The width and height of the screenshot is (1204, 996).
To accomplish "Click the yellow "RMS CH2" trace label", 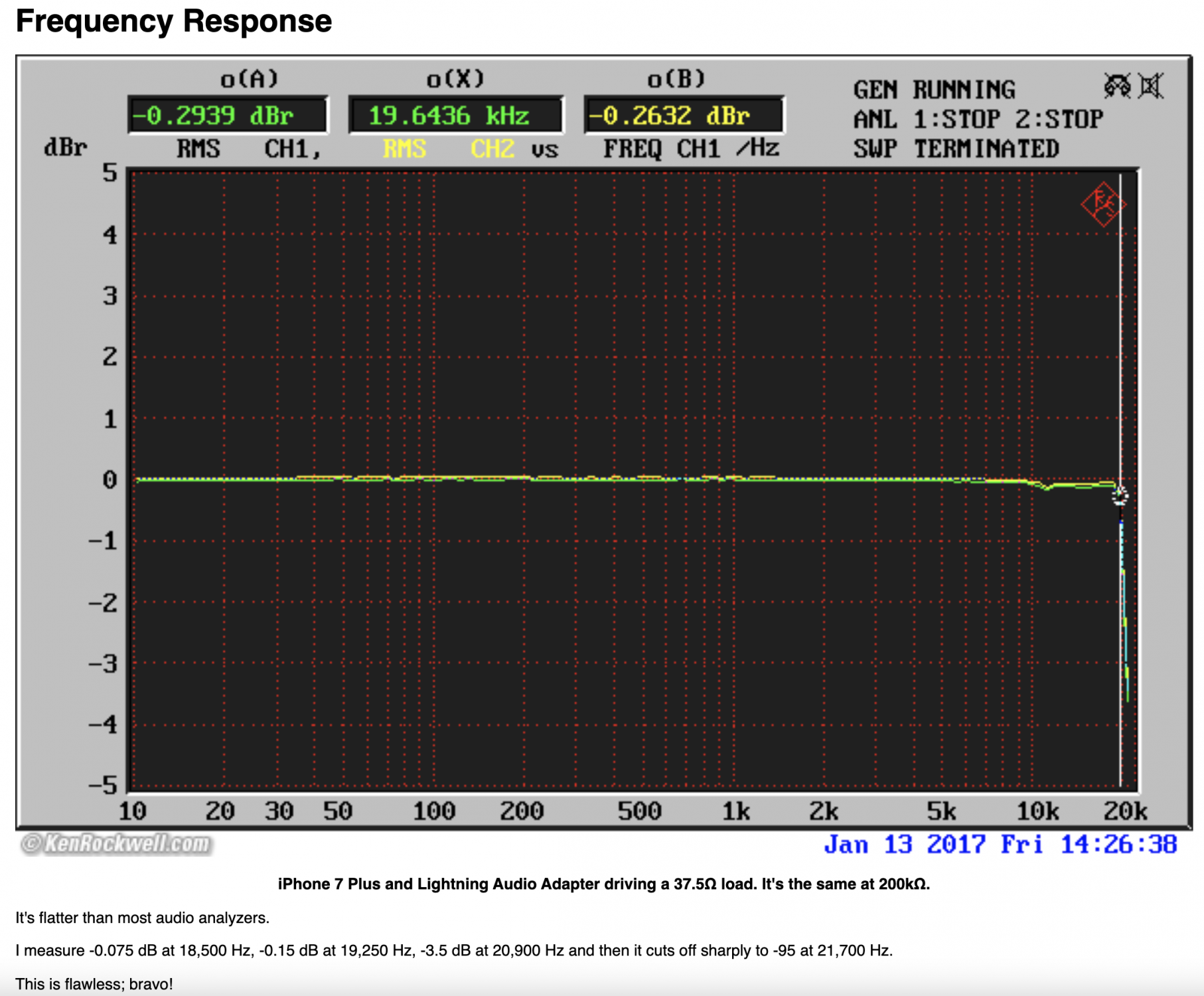I will tap(449, 149).
